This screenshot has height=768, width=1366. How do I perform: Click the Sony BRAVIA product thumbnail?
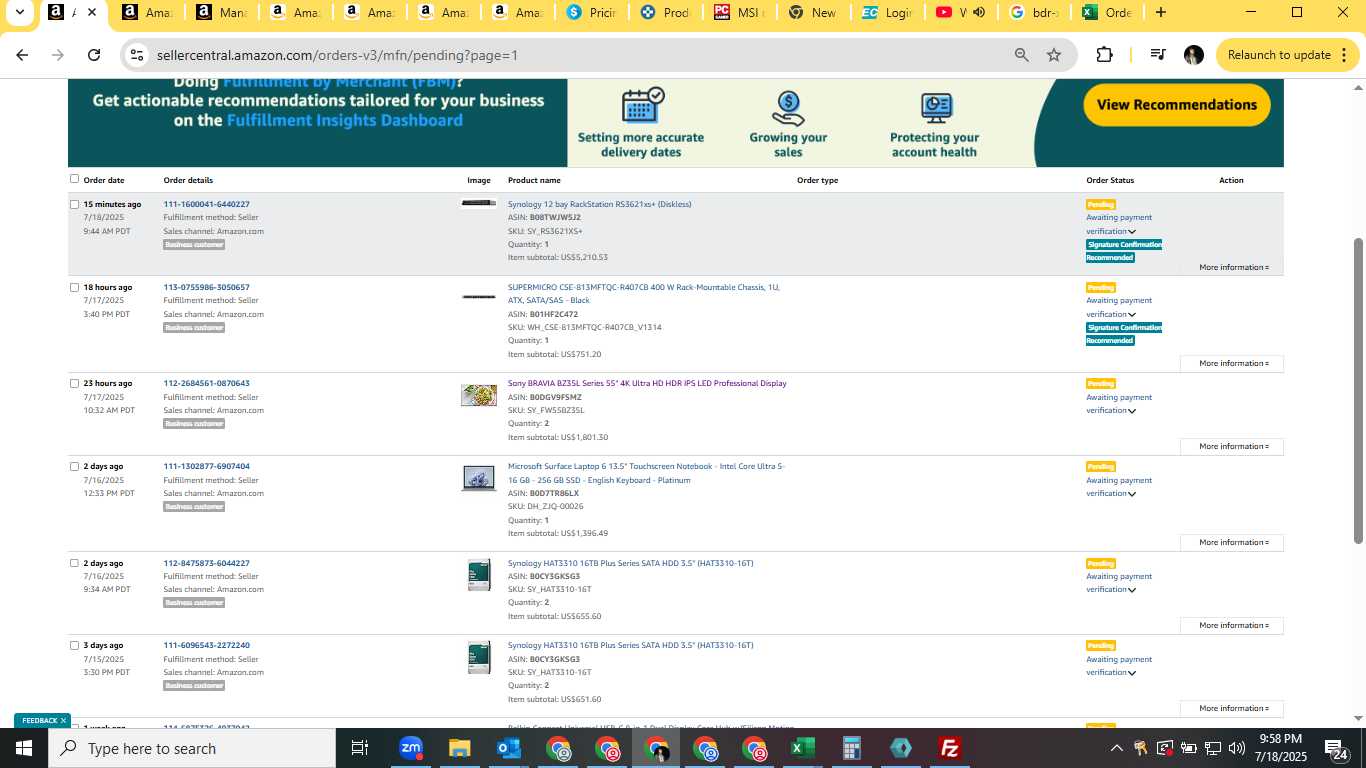click(x=479, y=395)
